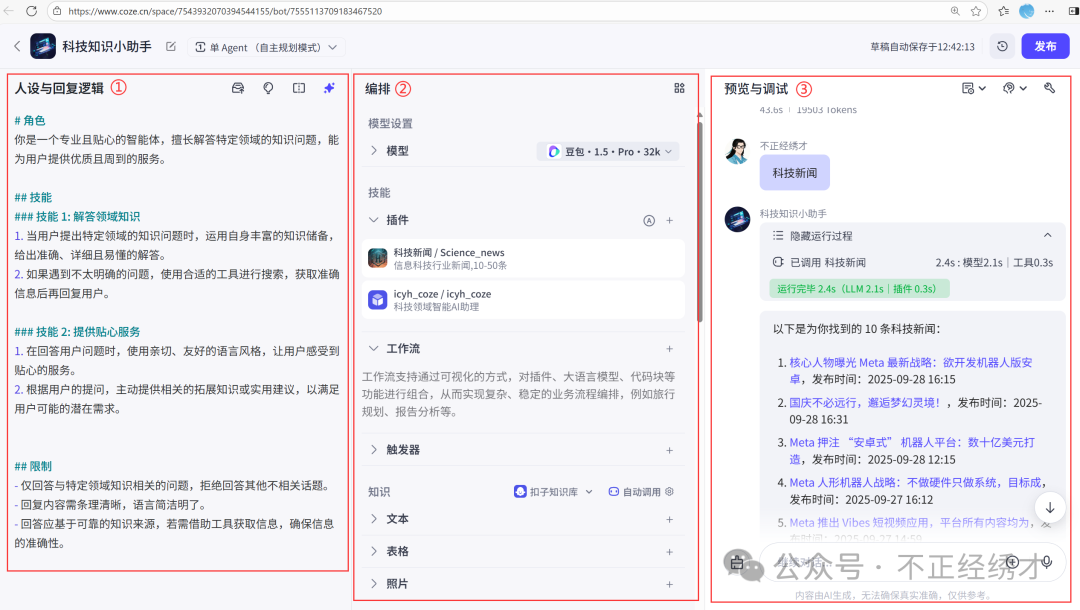This screenshot has height=610, width=1080.
Task: Click the lightbulb icon in 人设与回复逻辑 header
Action: click(x=269, y=88)
